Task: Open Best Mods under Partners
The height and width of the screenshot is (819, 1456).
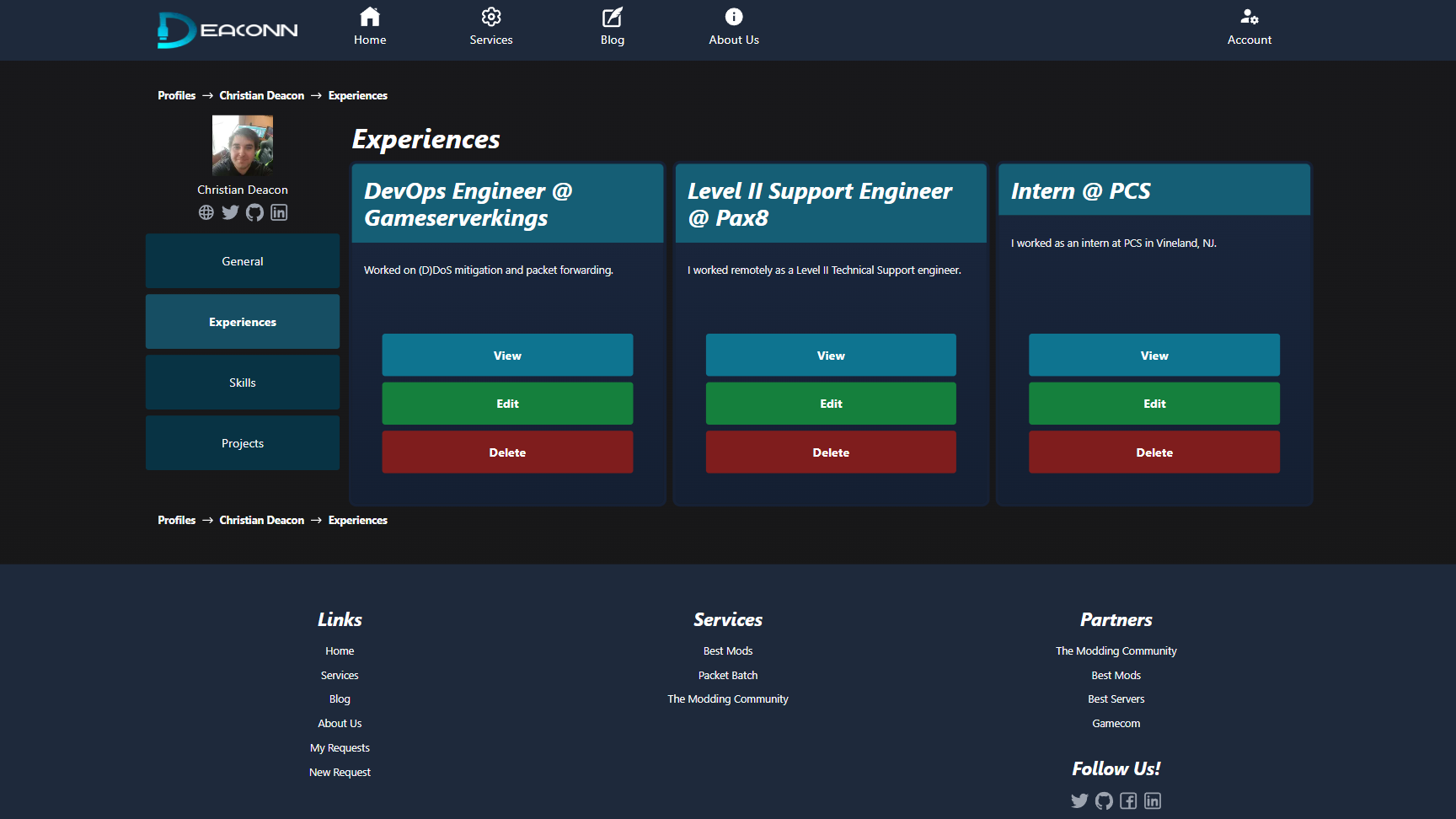Action: click(1116, 676)
